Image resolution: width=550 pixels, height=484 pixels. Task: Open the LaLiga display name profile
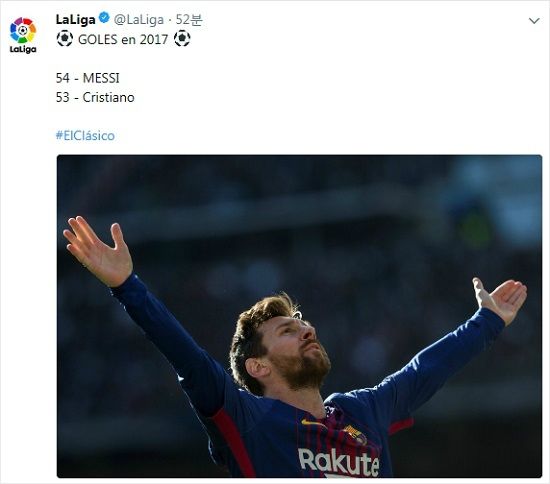click(75, 20)
